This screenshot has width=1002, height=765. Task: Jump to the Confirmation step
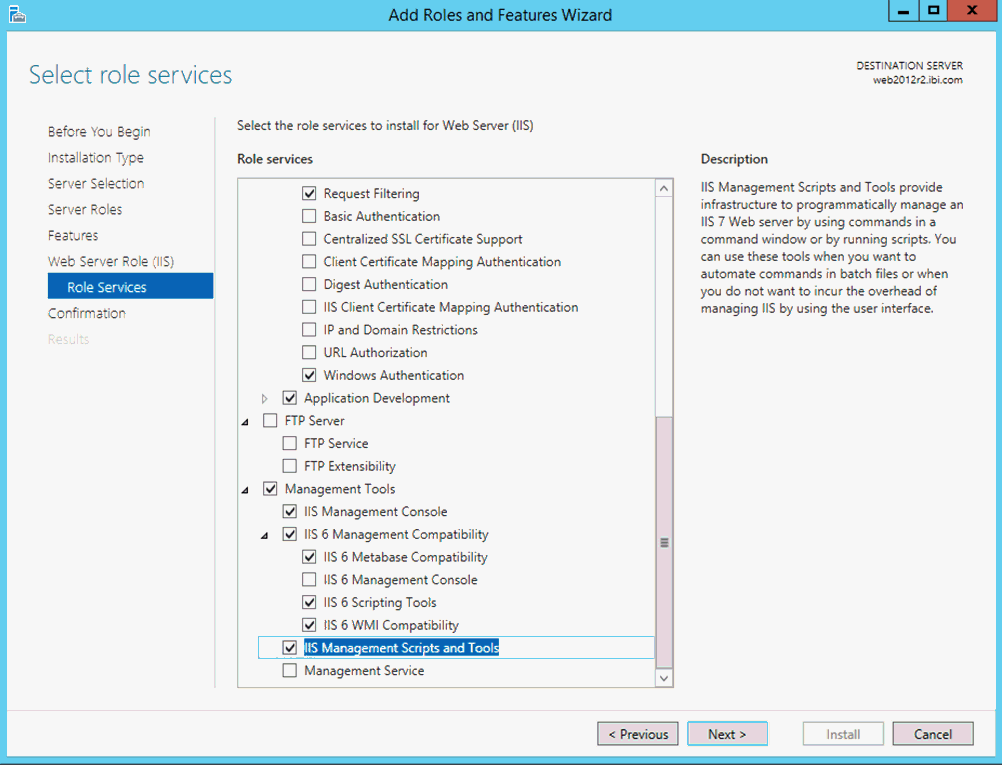pyautogui.click(x=87, y=313)
